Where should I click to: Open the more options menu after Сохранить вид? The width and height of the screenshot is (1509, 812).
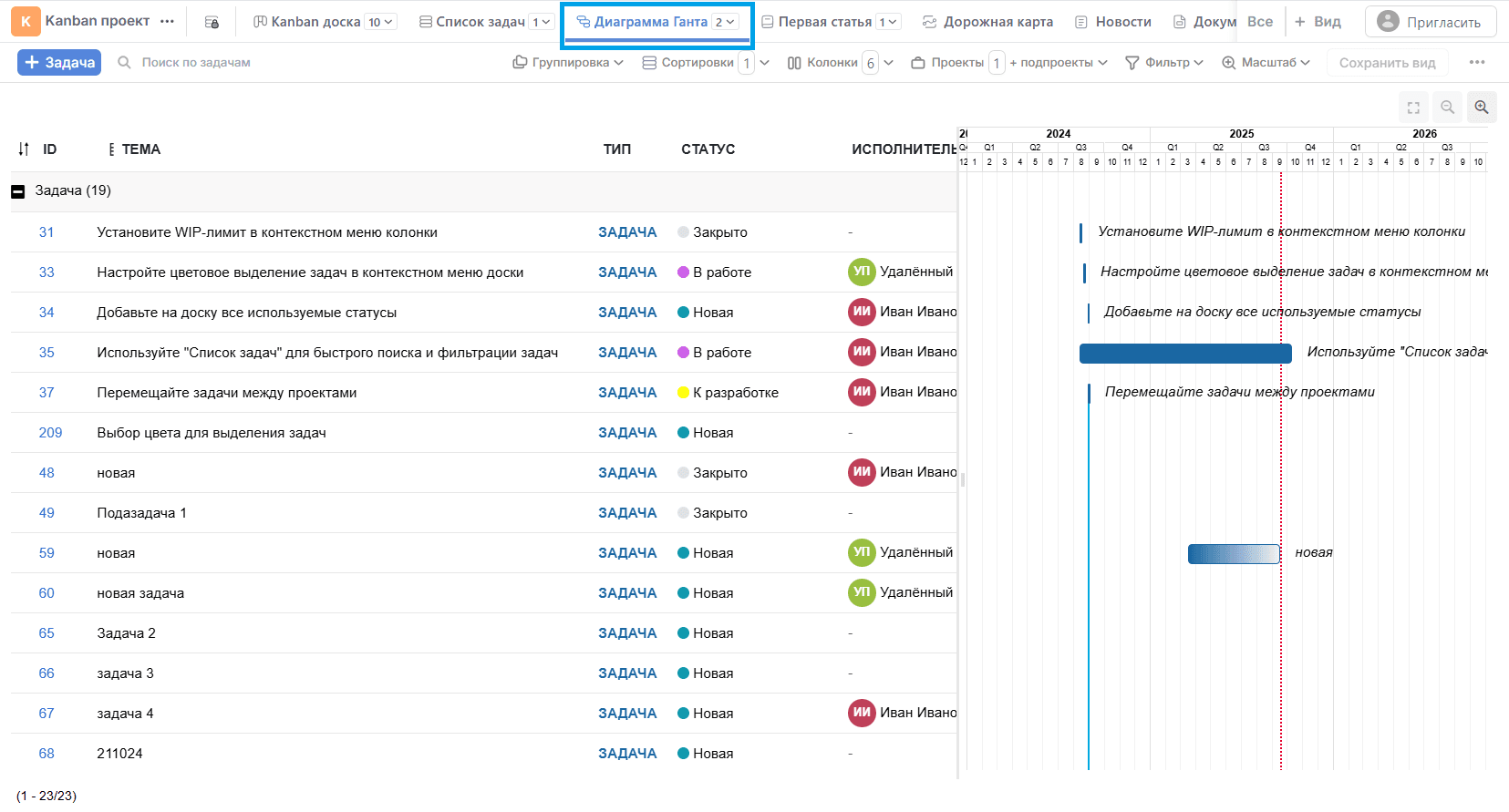[1476, 62]
